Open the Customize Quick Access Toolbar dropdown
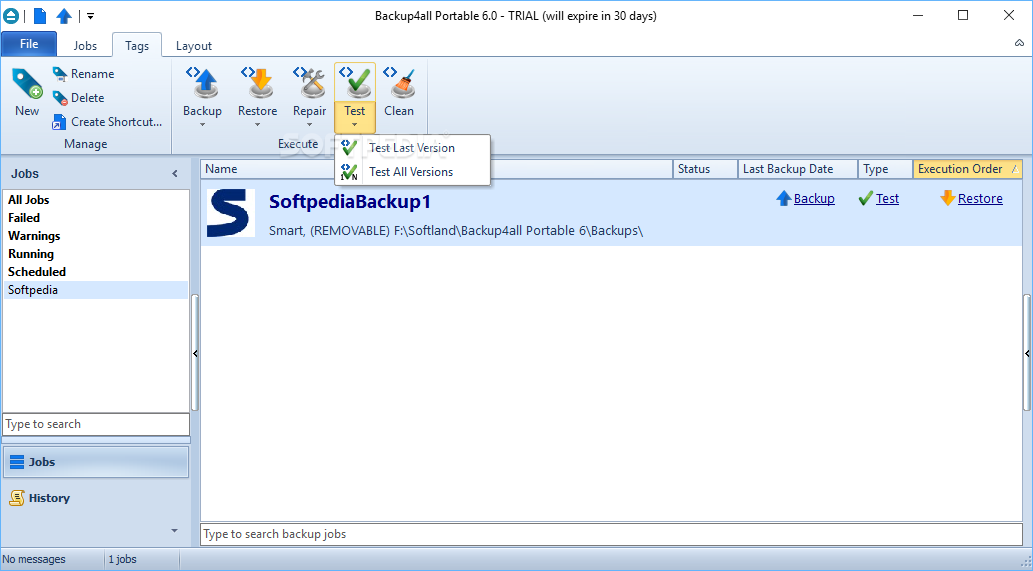This screenshot has width=1033, height=571. click(x=90, y=16)
